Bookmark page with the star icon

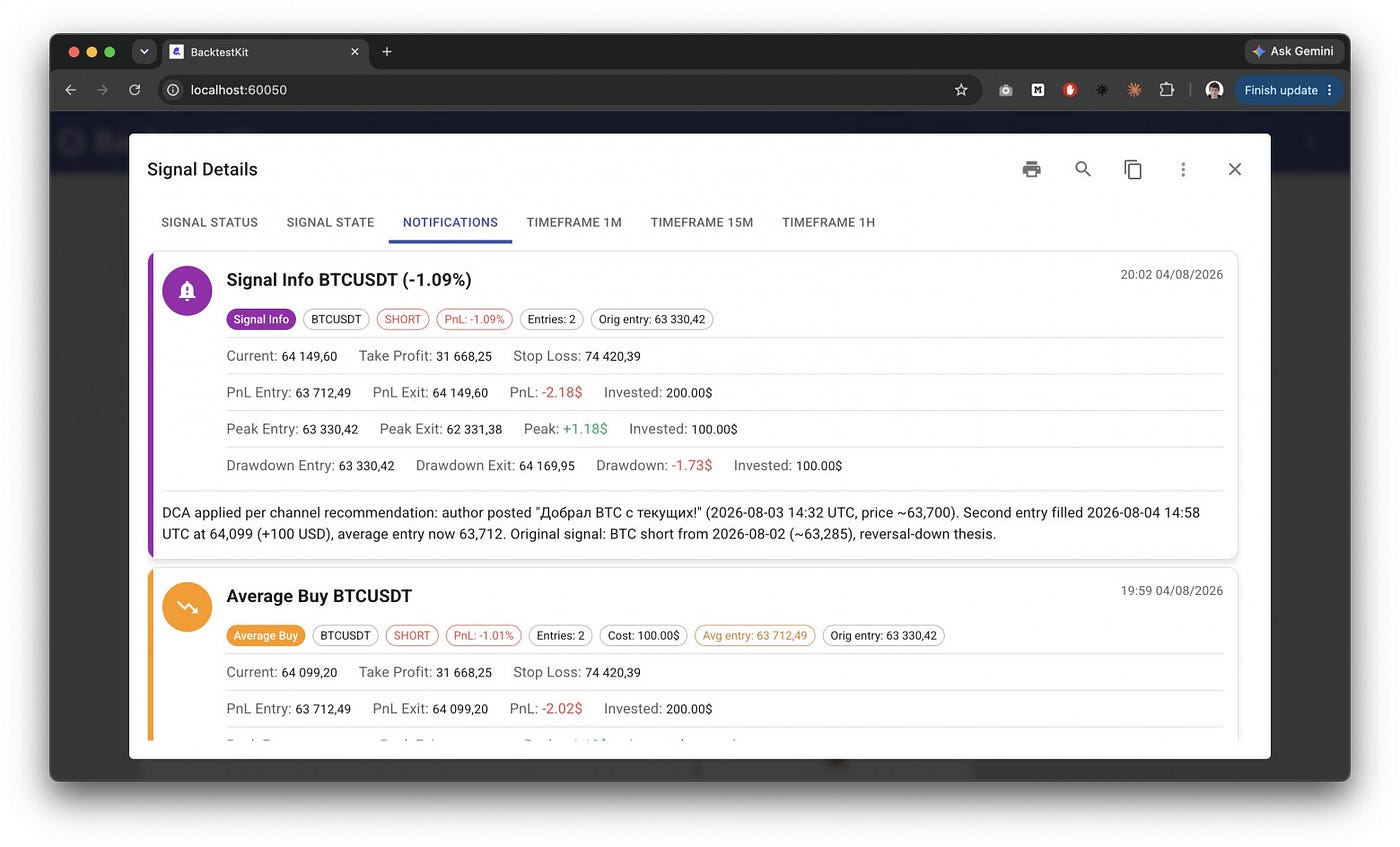click(961, 90)
